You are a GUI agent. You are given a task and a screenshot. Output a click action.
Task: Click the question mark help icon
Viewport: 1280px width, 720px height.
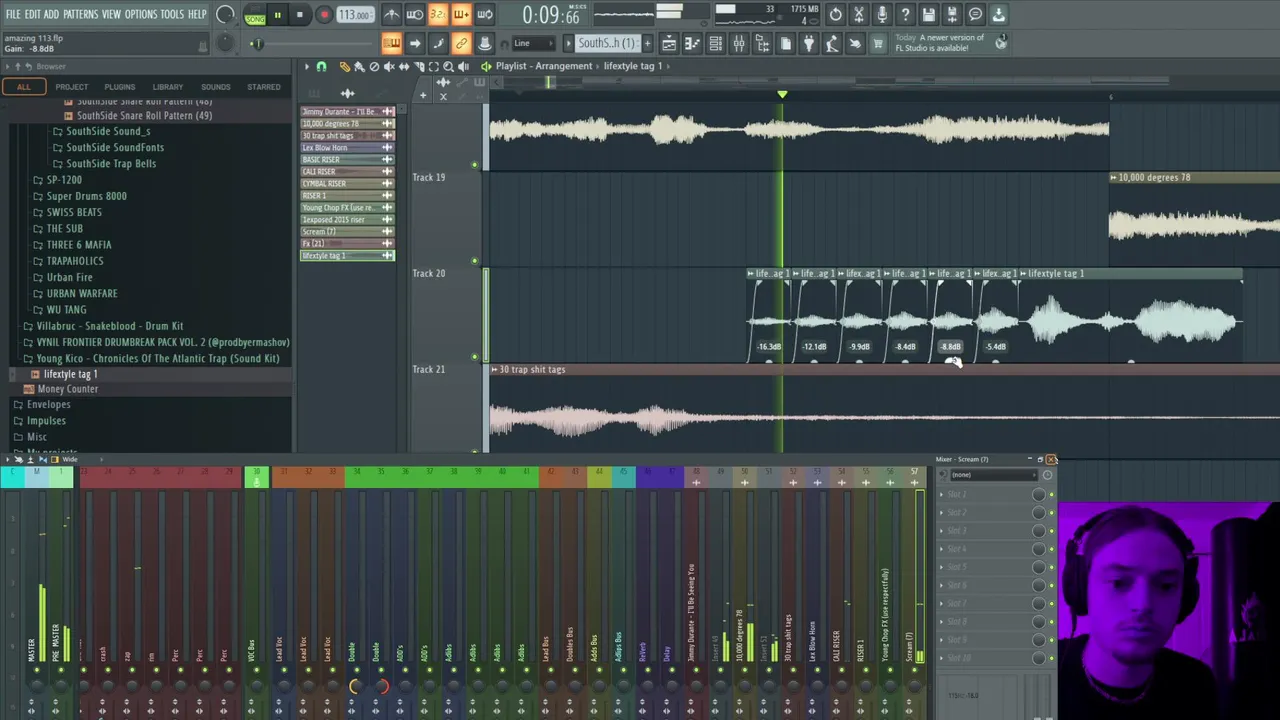click(905, 15)
